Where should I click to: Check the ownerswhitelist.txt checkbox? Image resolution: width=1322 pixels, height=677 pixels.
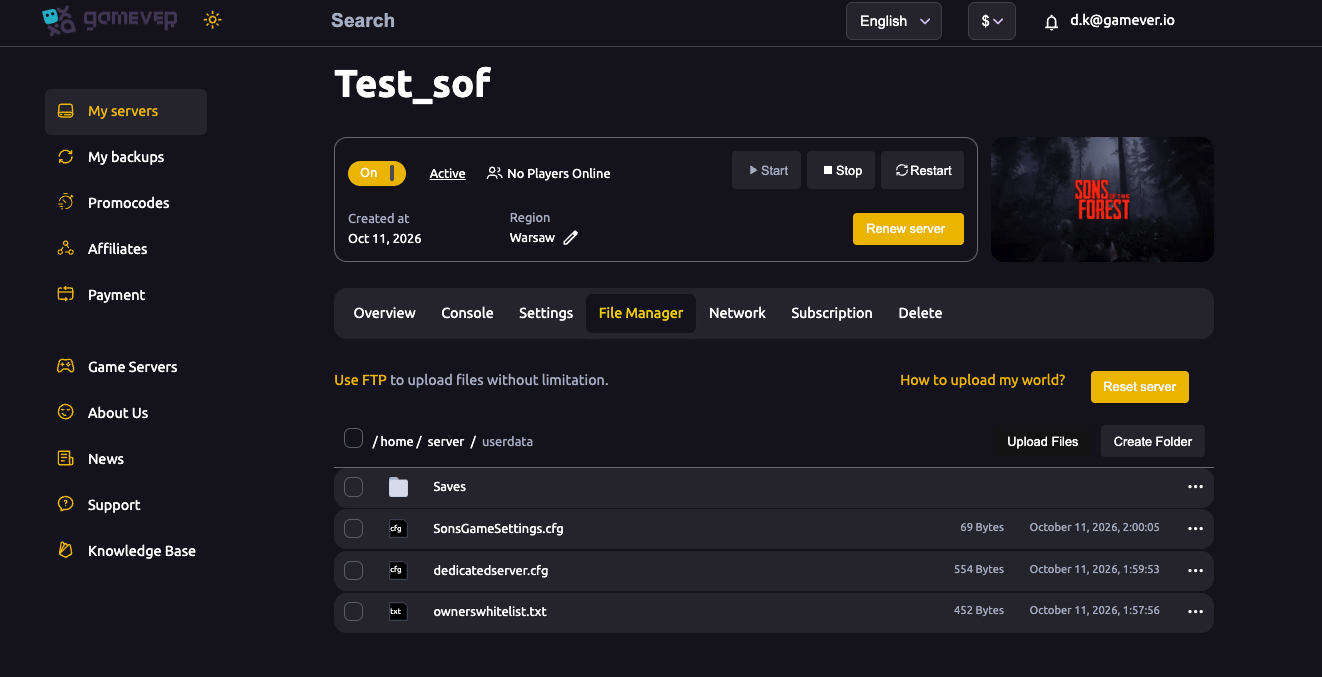(353, 611)
